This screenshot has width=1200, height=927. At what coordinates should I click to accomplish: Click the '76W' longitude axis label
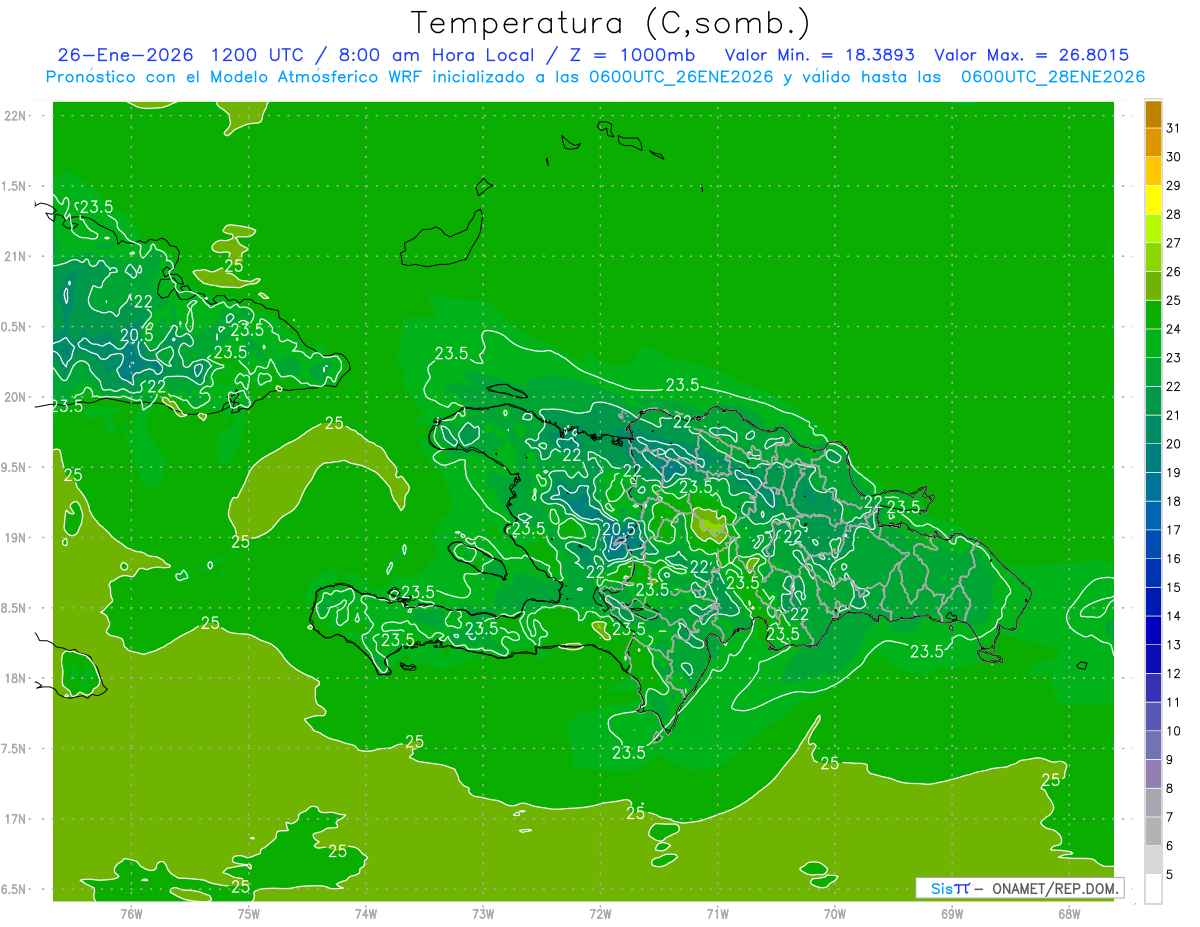131,915
